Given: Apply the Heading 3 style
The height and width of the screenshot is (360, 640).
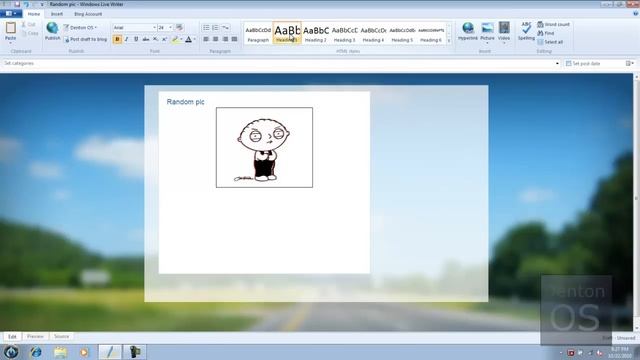Looking at the screenshot, I should [x=344, y=33].
